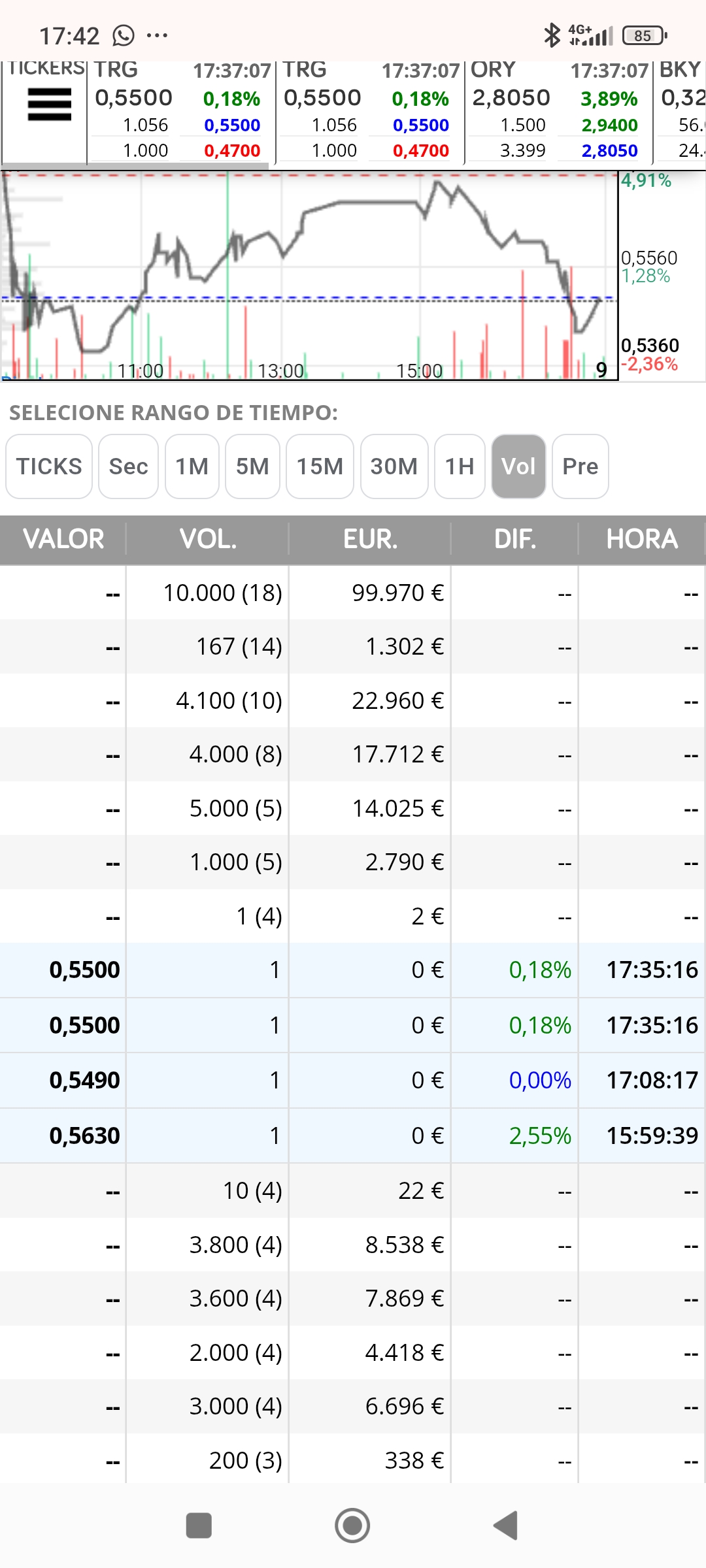Activate the Vol range option

(518, 466)
